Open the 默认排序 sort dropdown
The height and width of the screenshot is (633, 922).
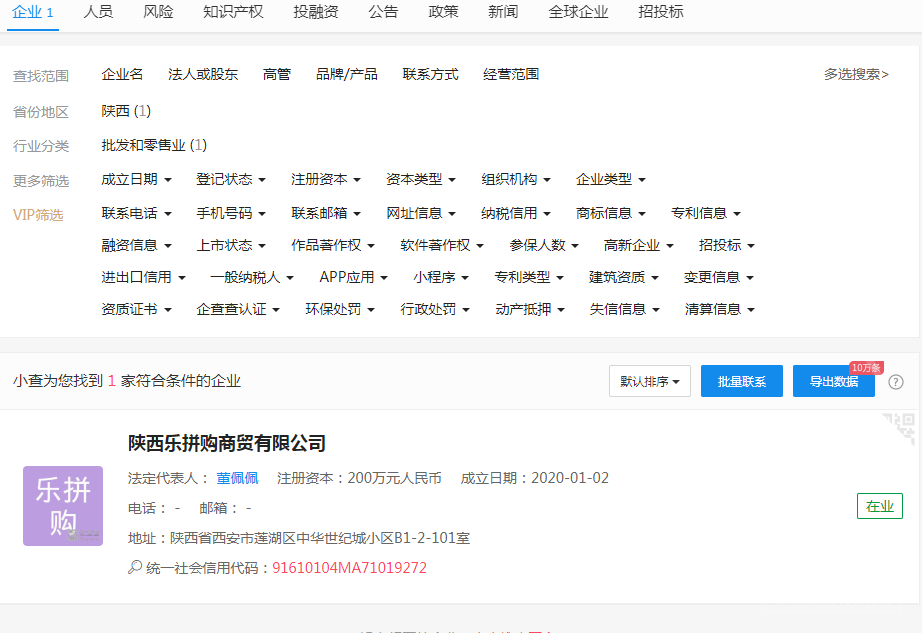coord(649,382)
